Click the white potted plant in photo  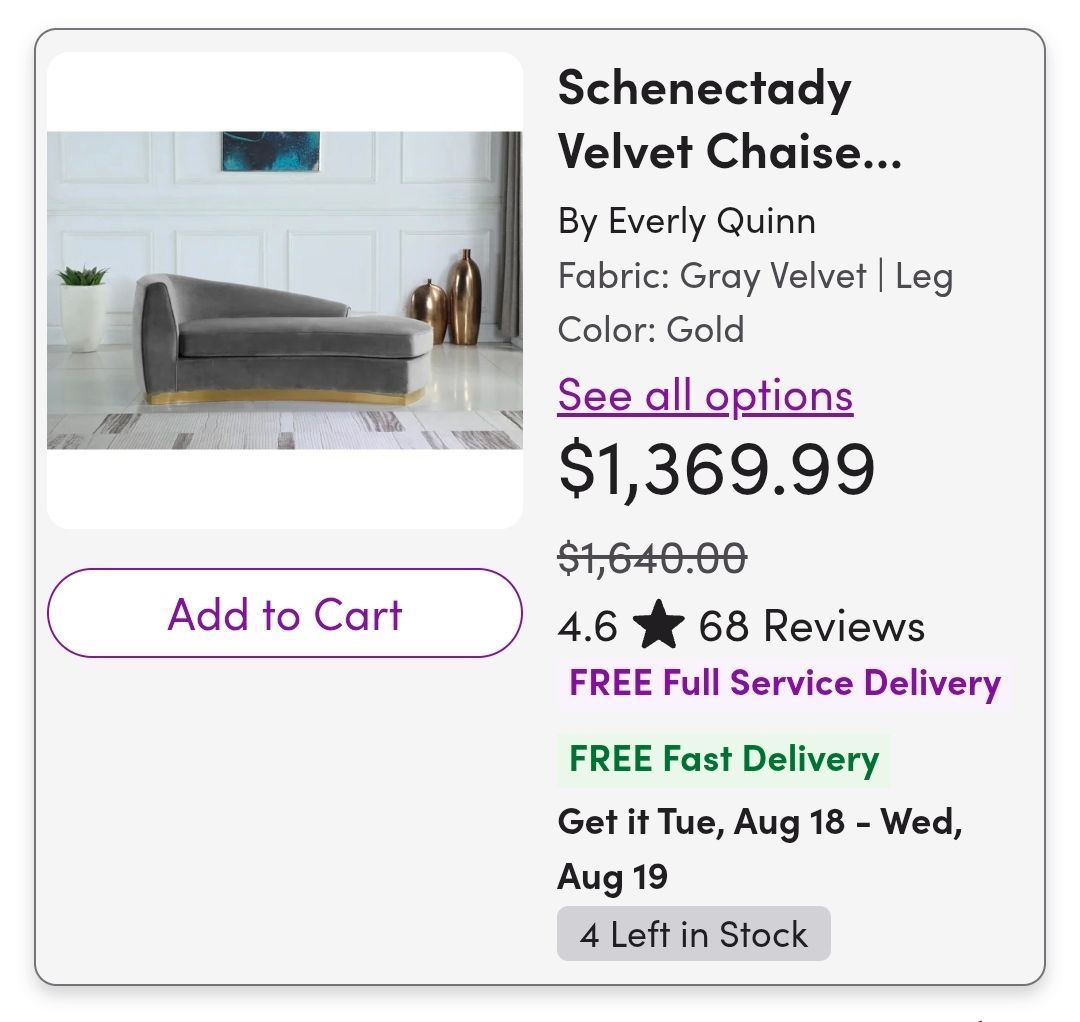[x=83, y=309]
